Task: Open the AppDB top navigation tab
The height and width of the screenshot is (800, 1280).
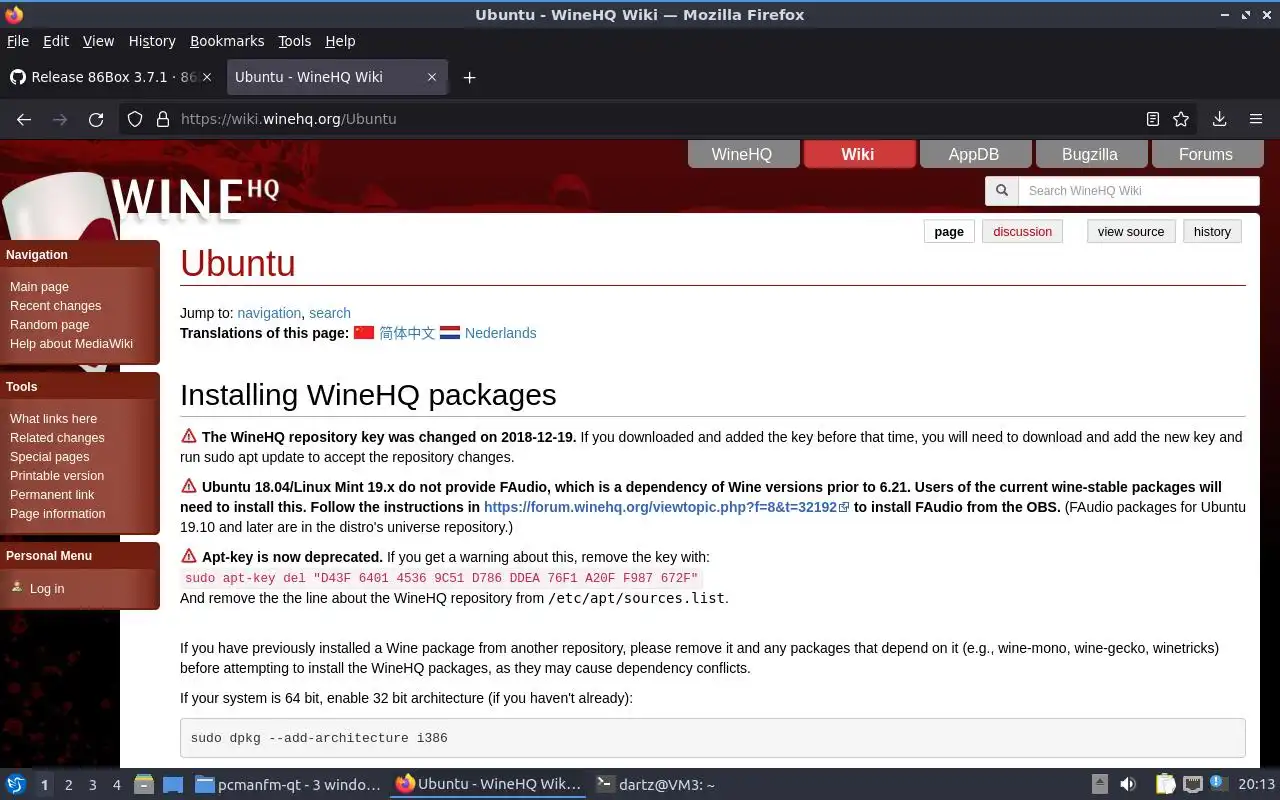Action: 974,154
